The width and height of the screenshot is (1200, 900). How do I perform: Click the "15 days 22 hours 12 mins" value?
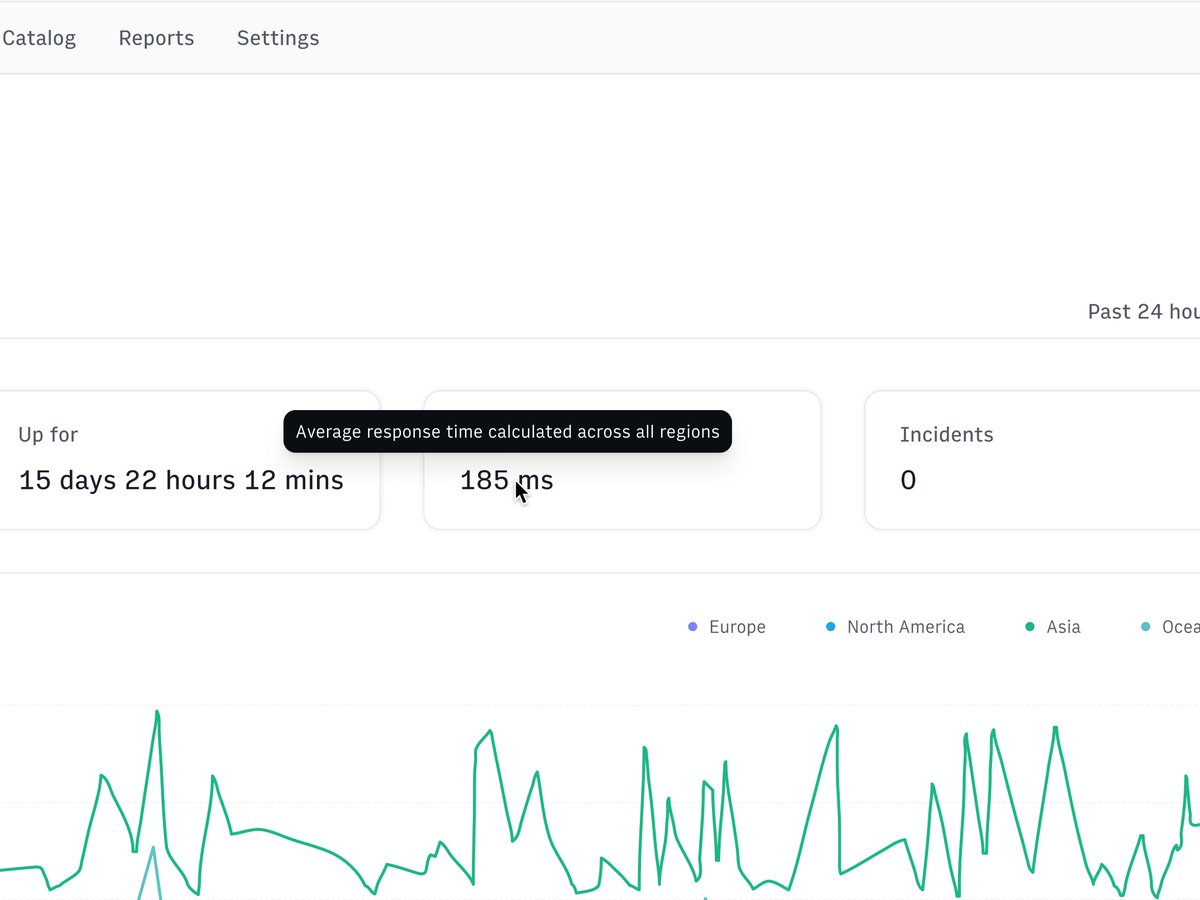(181, 480)
